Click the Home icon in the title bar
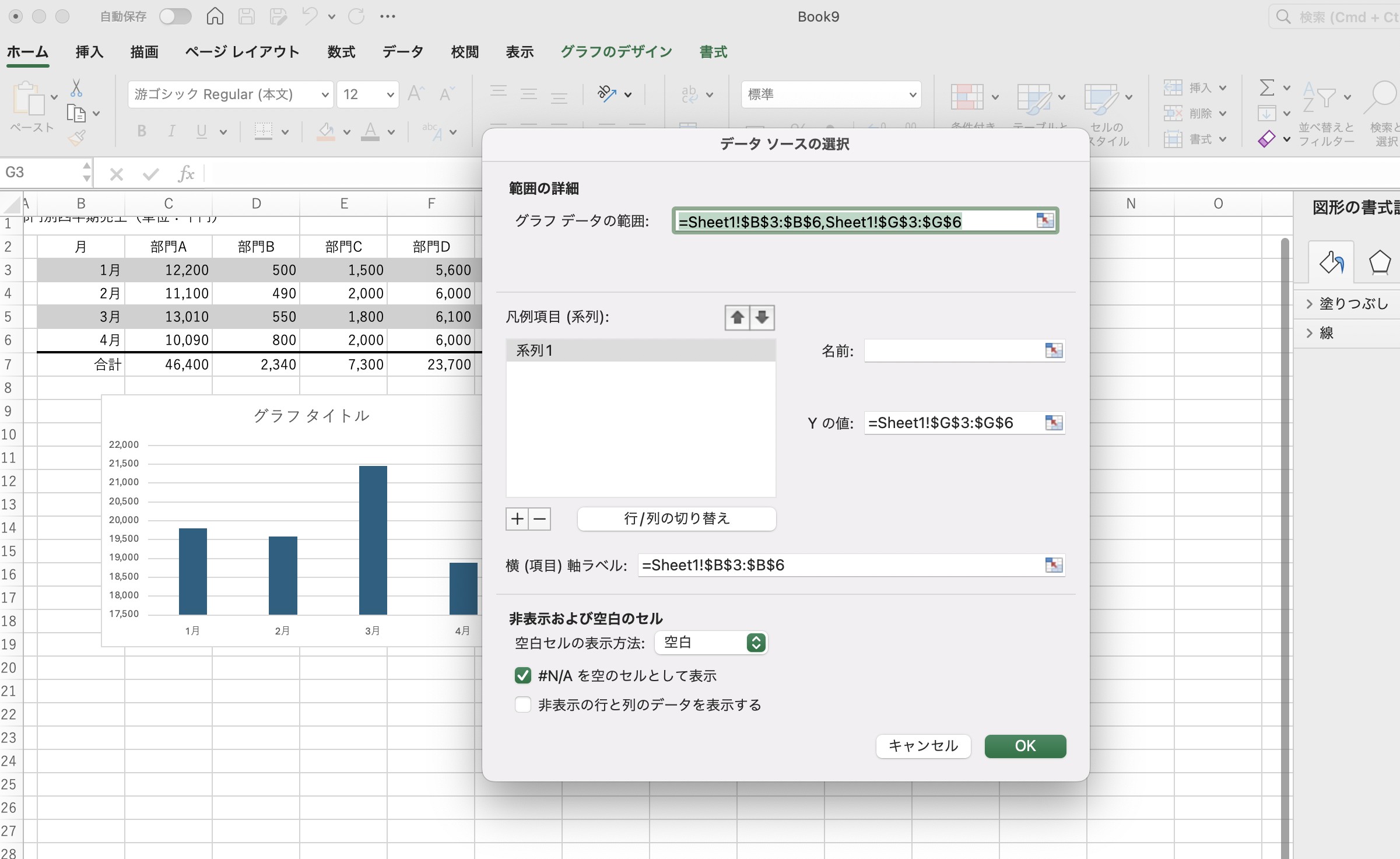Screen dimensions: 1400x859 tap(215, 16)
